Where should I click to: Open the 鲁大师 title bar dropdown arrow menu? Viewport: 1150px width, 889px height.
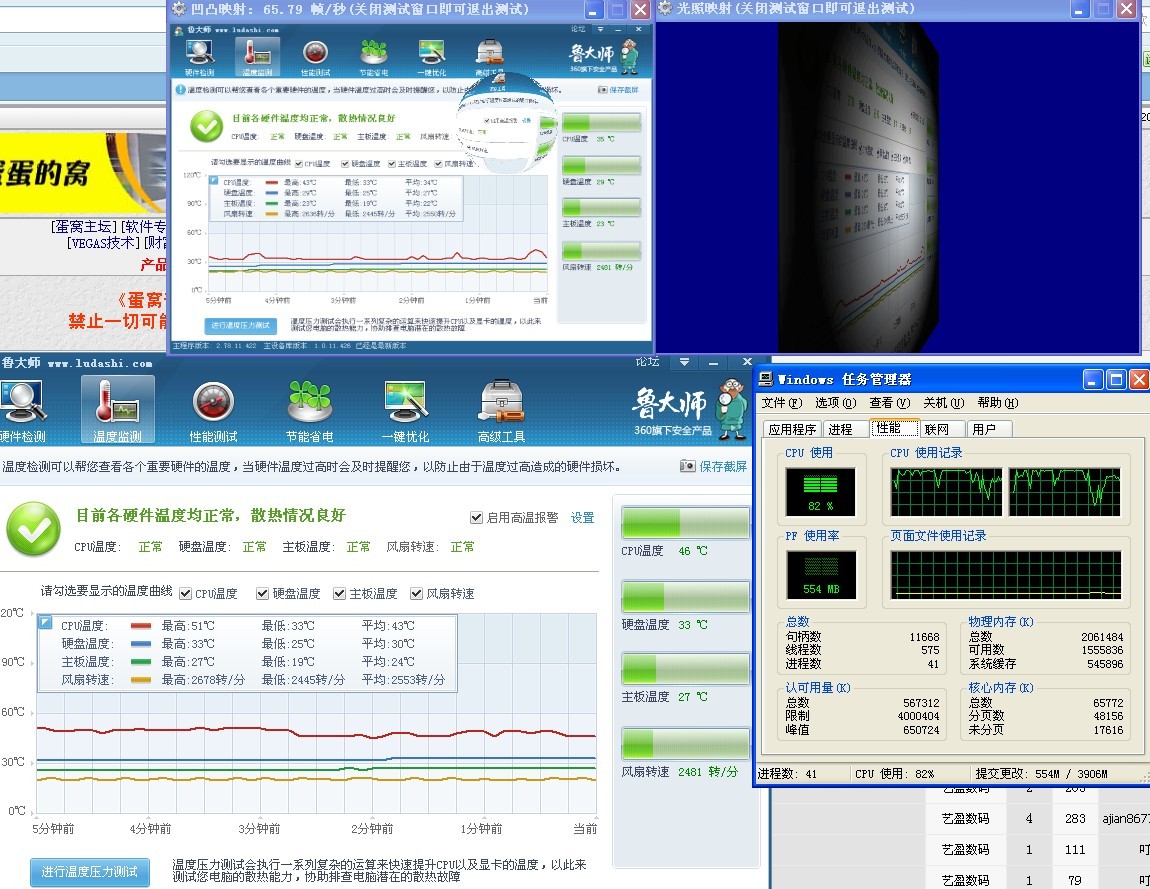684,362
